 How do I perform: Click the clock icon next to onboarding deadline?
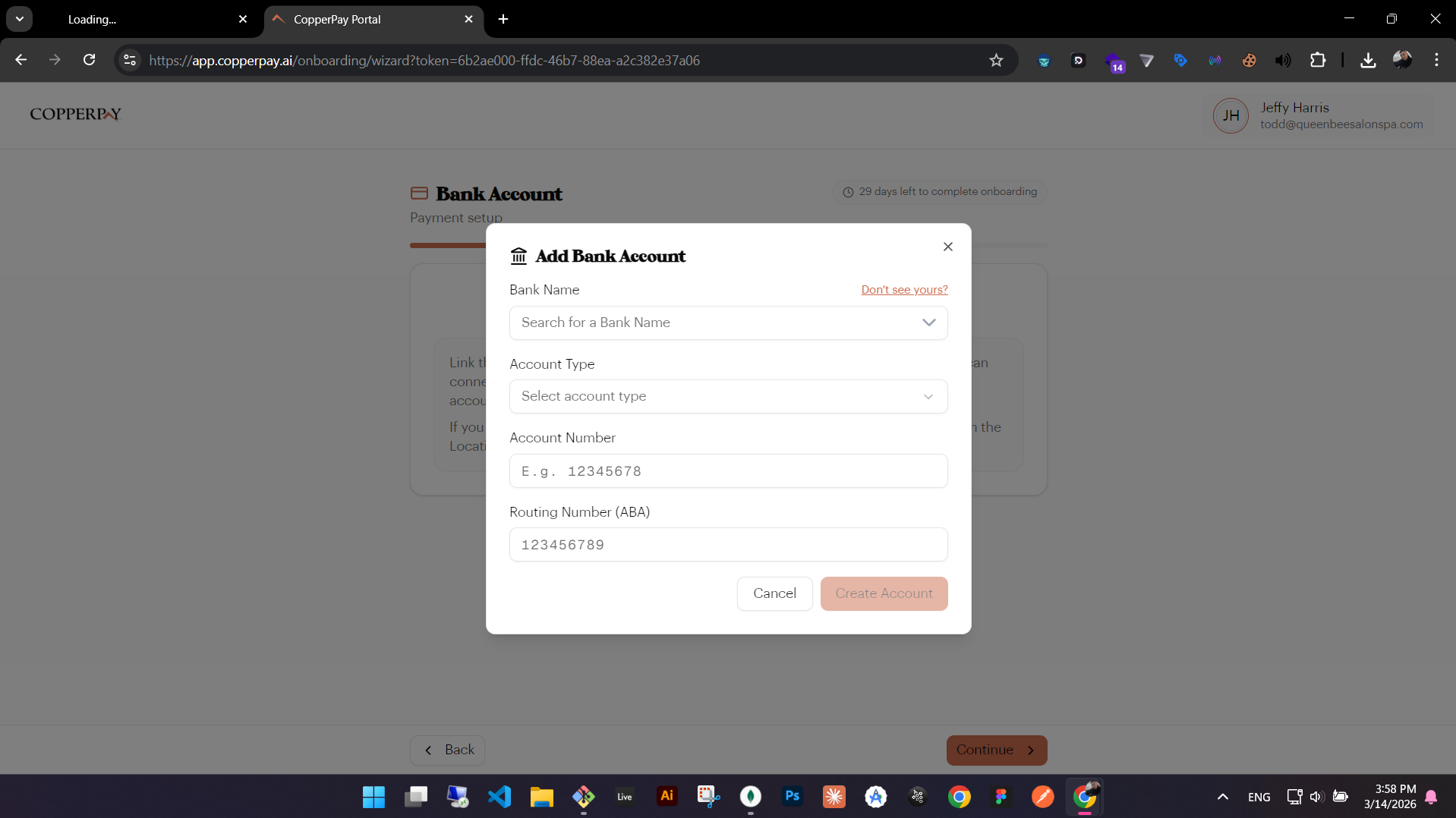(x=848, y=192)
